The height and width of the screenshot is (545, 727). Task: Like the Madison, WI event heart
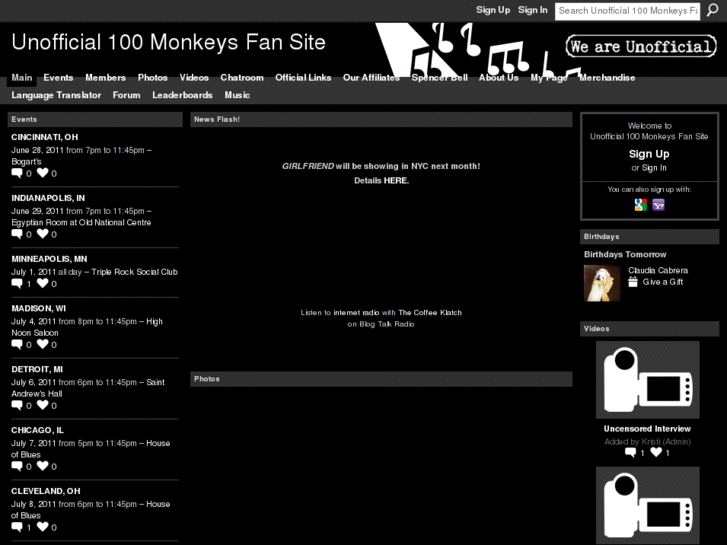(x=43, y=344)
